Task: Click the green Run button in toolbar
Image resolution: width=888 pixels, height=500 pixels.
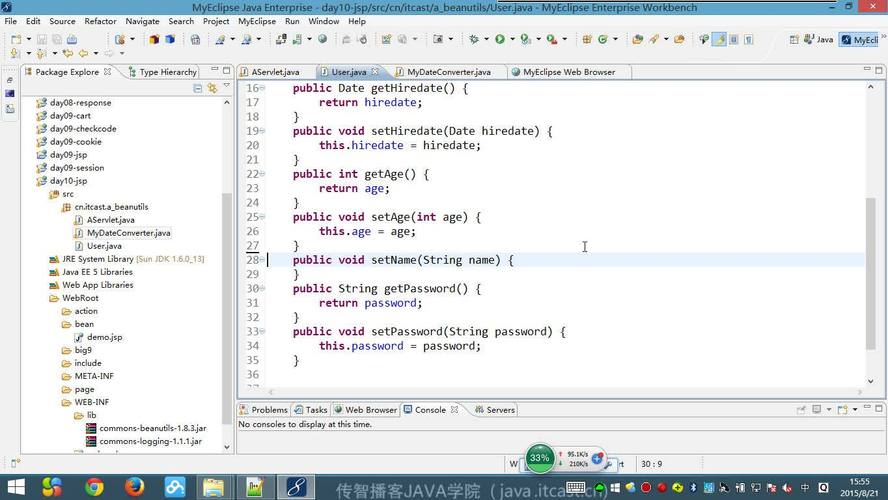Action: [499, 40]
